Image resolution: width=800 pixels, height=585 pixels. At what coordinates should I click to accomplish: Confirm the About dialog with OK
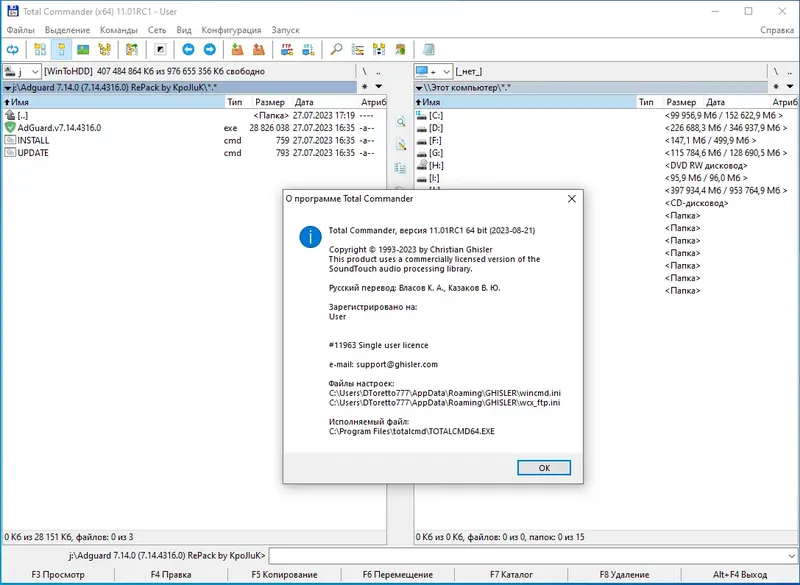click(x=544, y=468)
